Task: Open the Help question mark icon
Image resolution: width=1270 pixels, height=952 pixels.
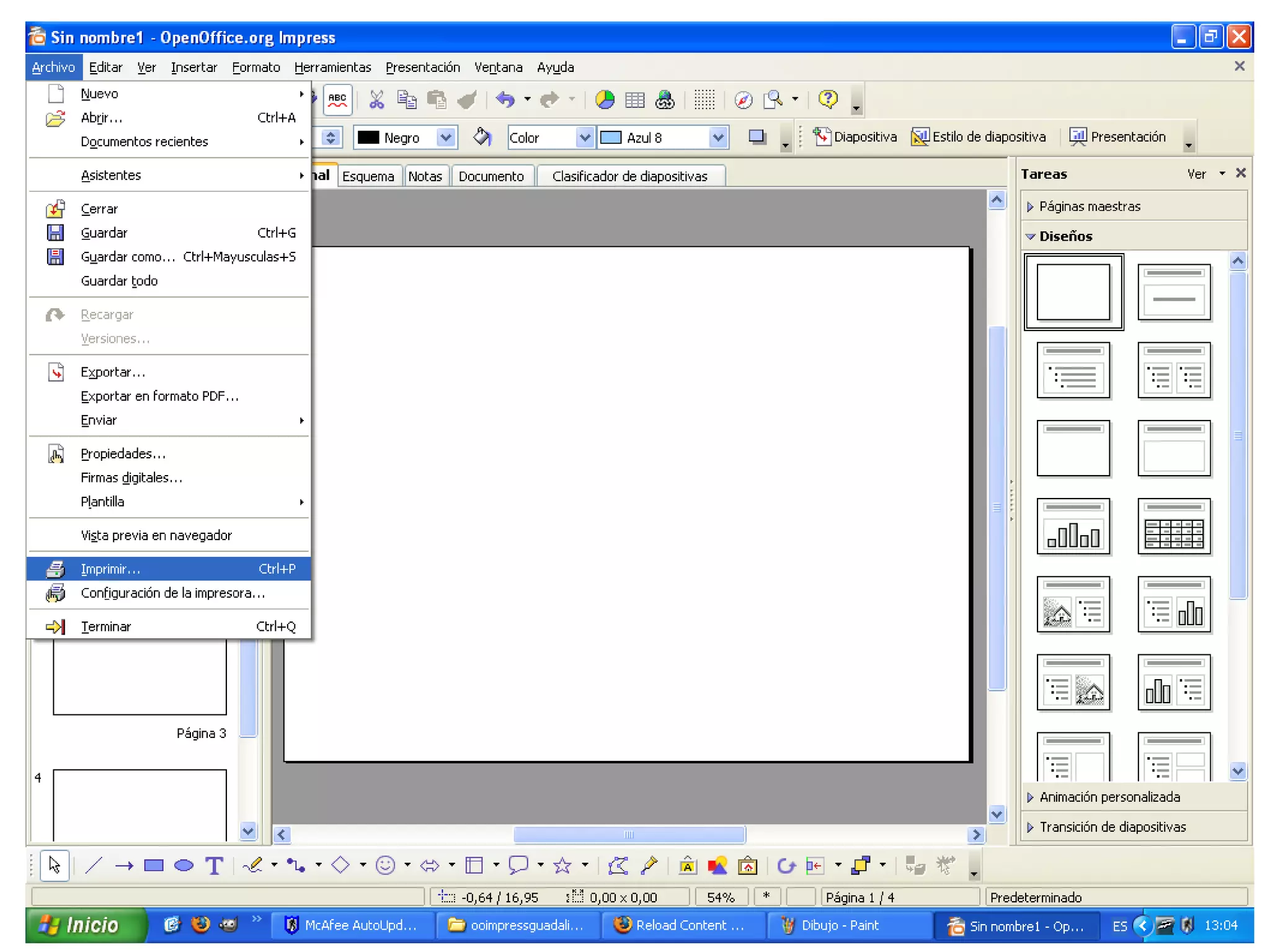Action: point(827,100)
